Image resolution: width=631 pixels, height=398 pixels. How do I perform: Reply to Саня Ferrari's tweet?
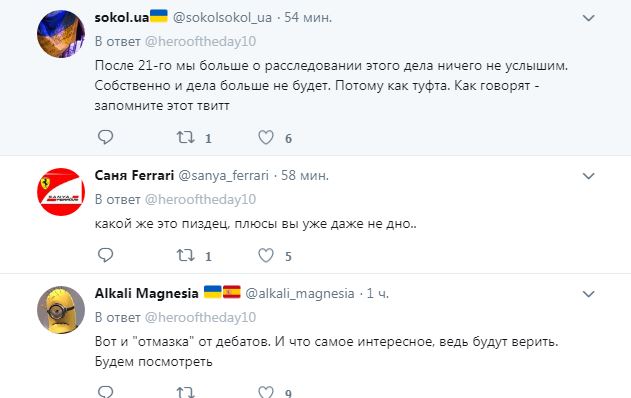(105, 255)
